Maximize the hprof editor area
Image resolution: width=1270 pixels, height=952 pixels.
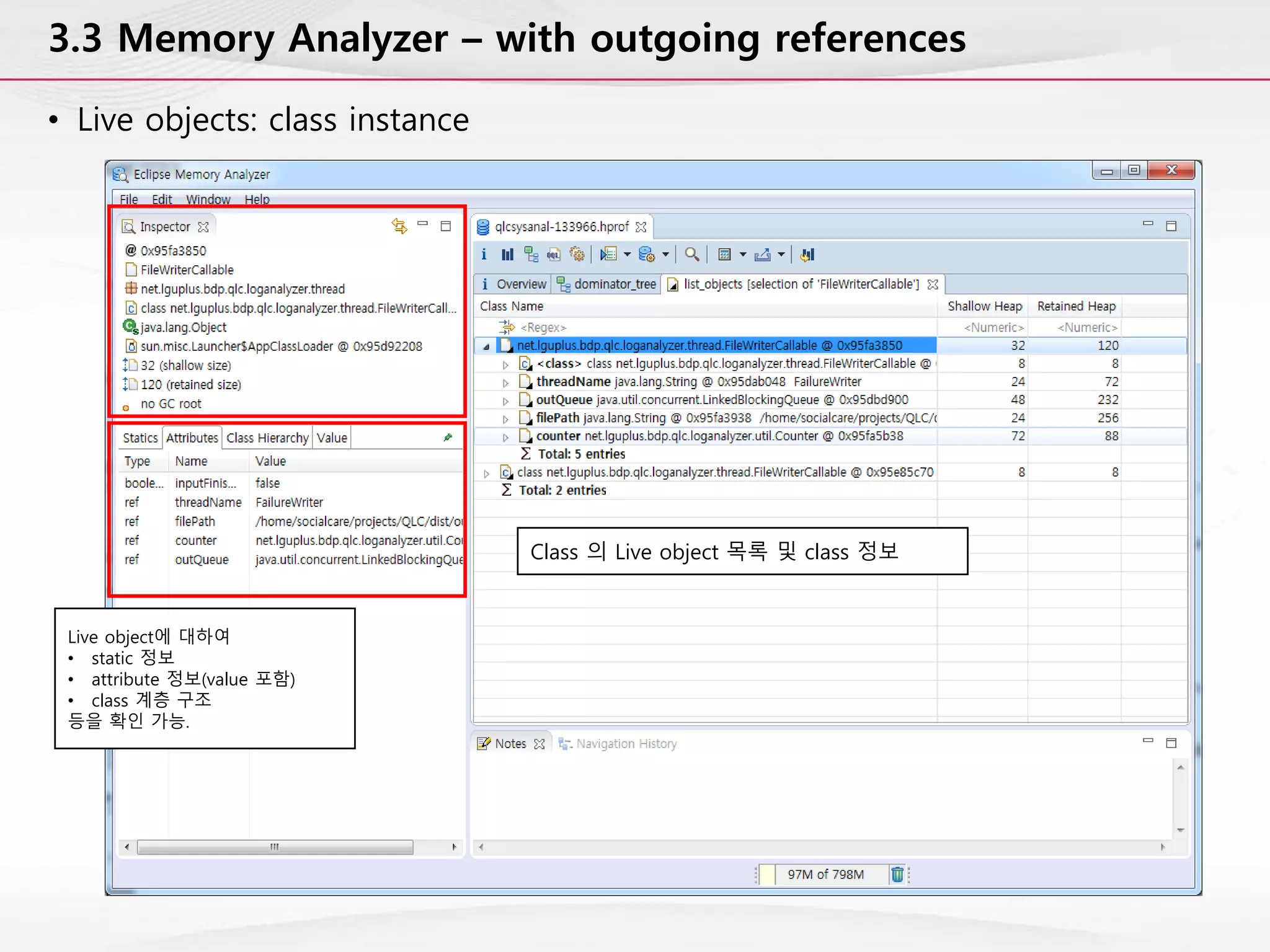click(x=1171, y=226)
